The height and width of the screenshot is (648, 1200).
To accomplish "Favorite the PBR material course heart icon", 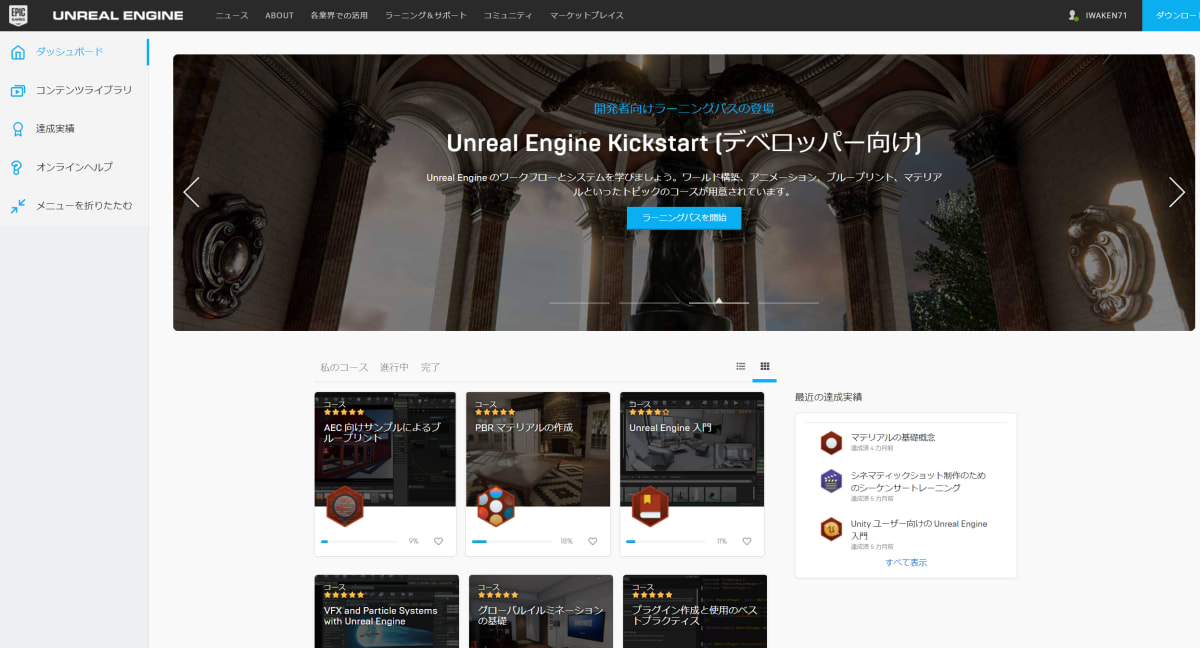I will [x=592, y=541].
